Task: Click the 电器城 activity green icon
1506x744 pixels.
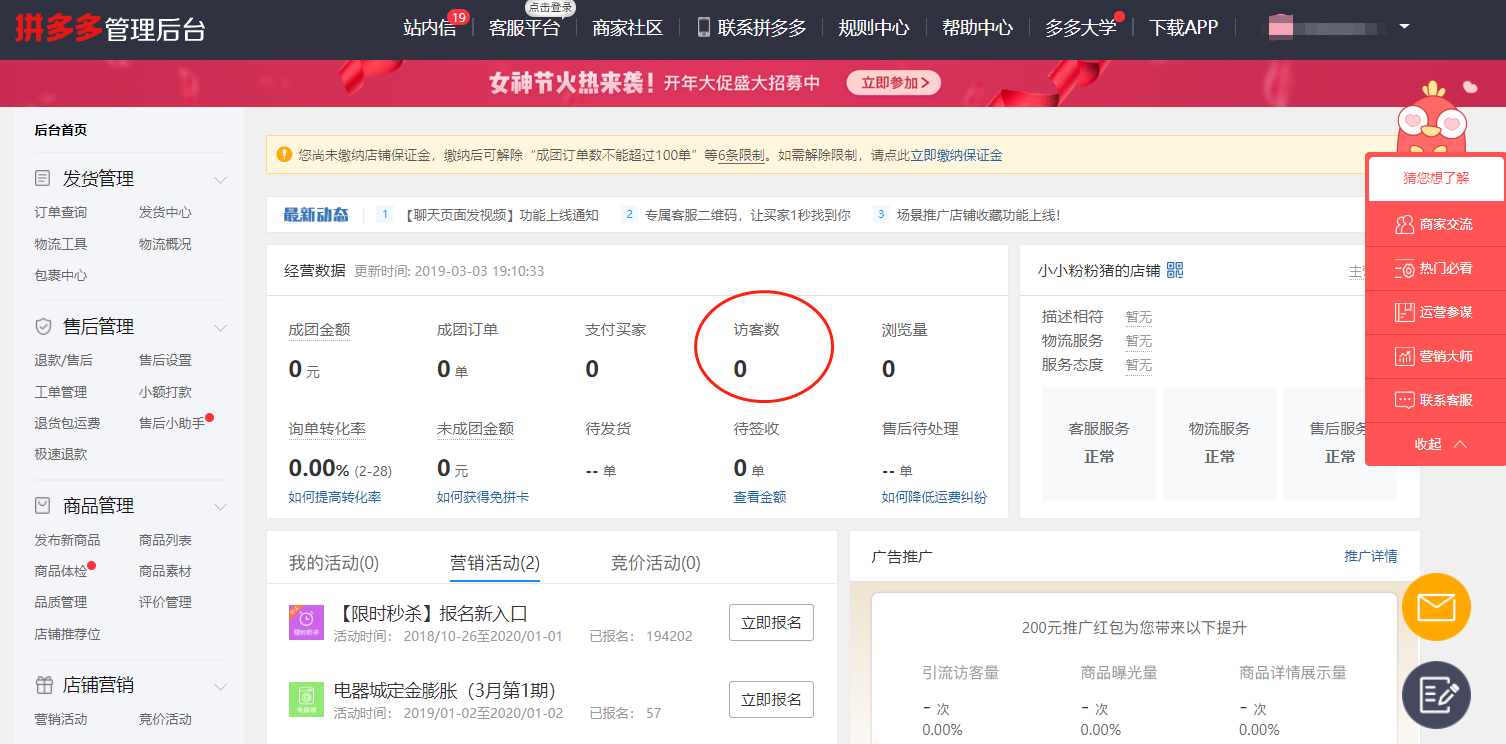Action: click(306, 699)
